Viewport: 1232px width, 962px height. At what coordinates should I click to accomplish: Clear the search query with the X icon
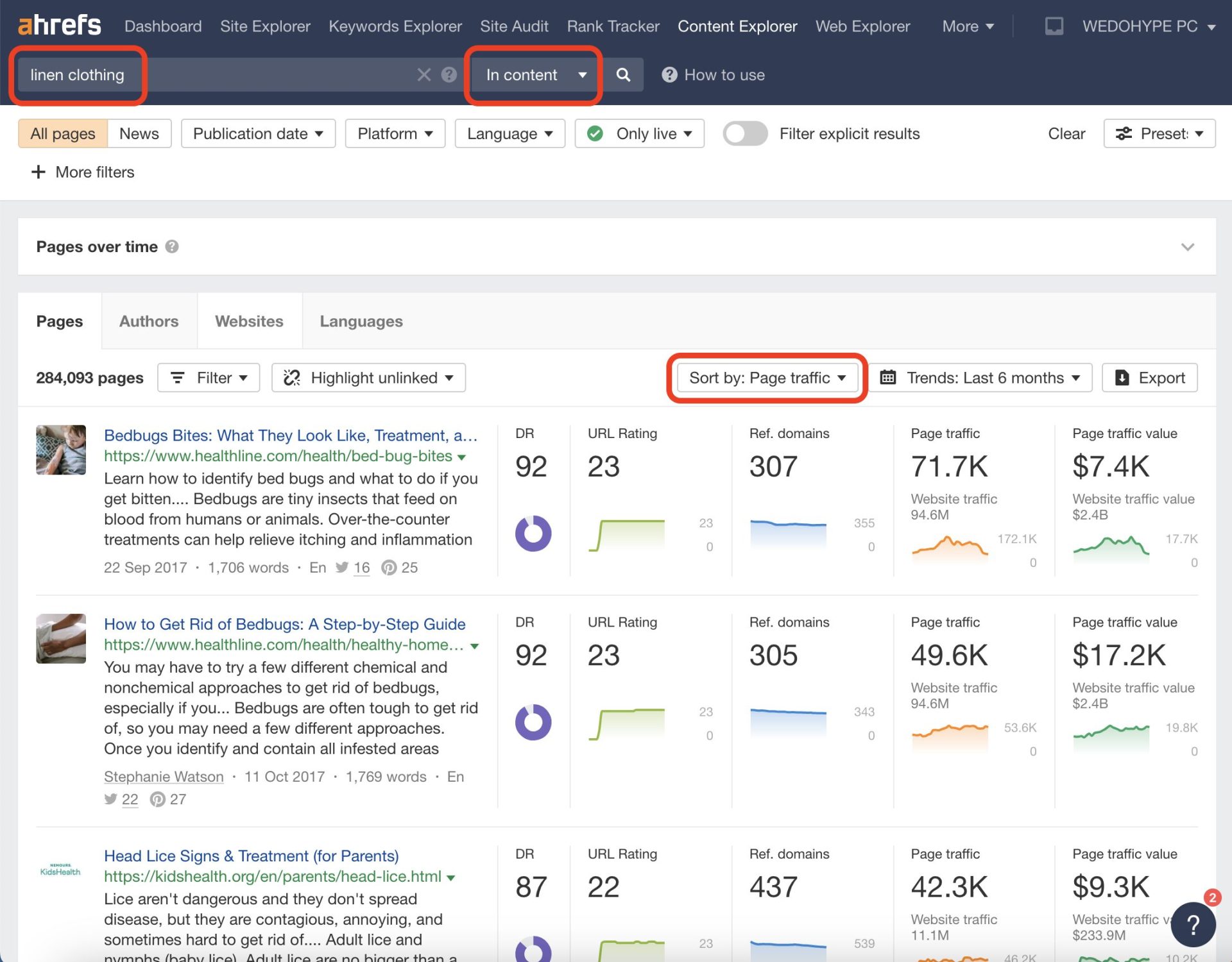(424, 75)
